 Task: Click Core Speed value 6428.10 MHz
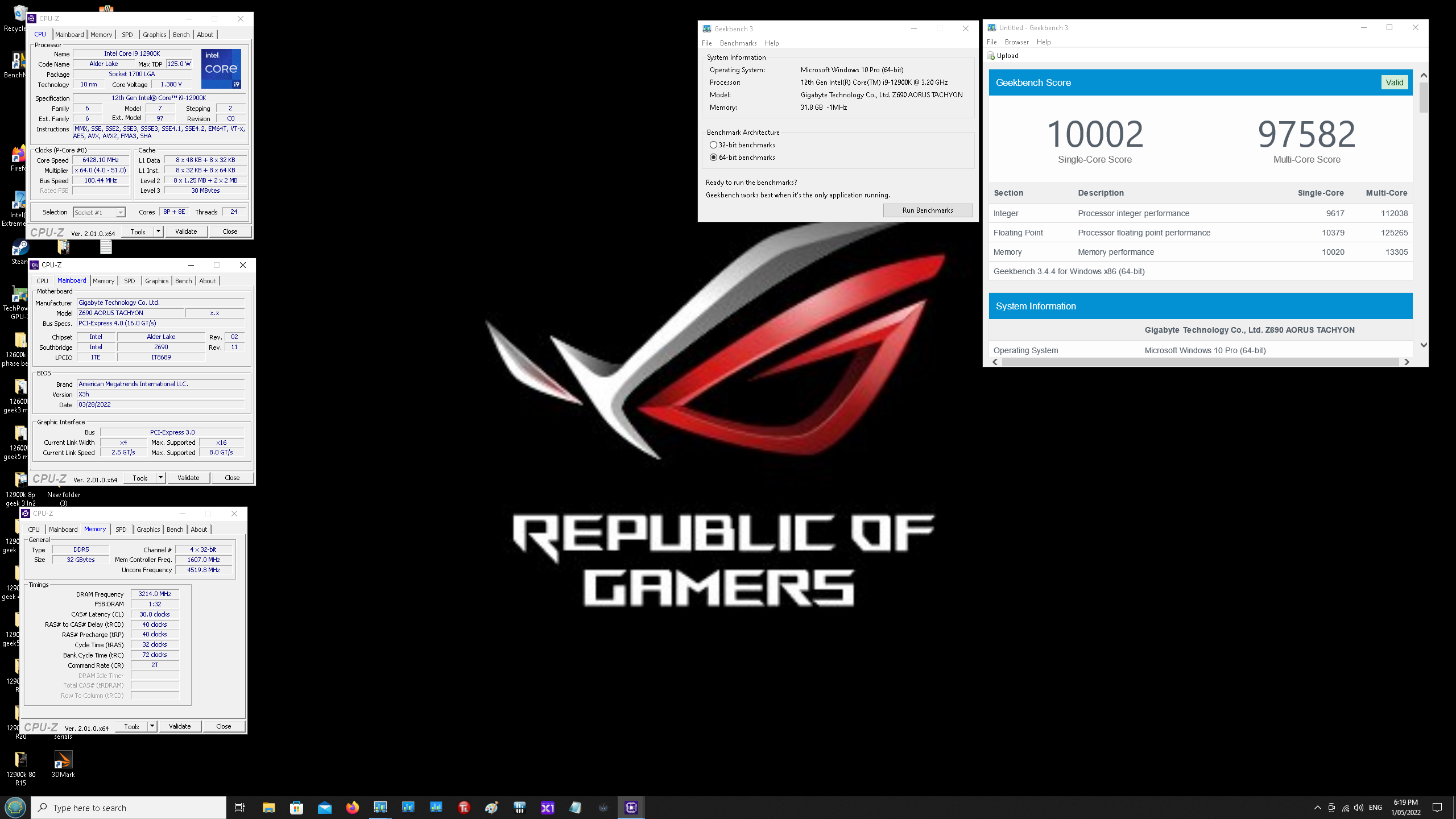pos(101,160)
